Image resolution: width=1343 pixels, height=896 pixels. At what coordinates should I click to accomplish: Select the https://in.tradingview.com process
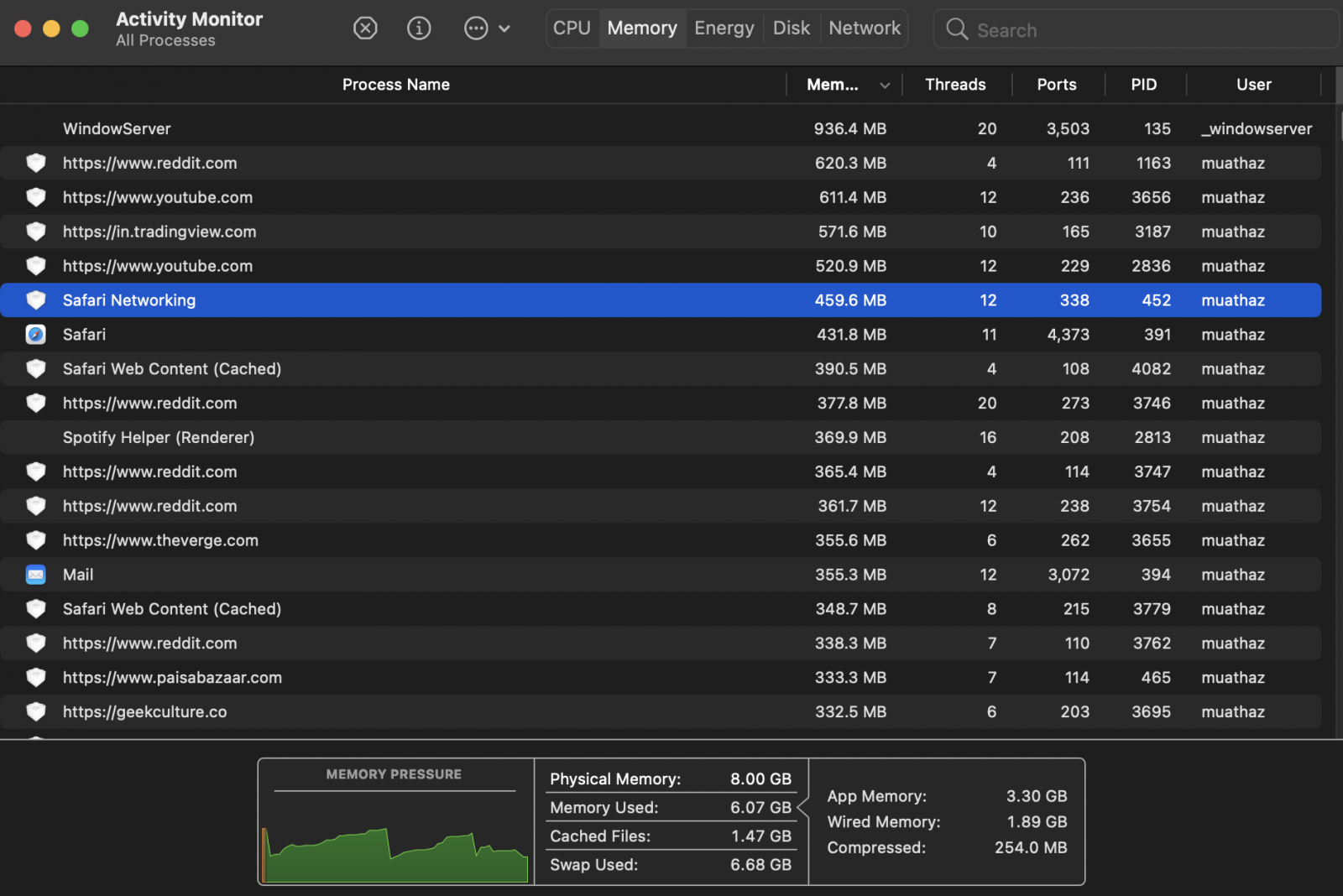661,232
